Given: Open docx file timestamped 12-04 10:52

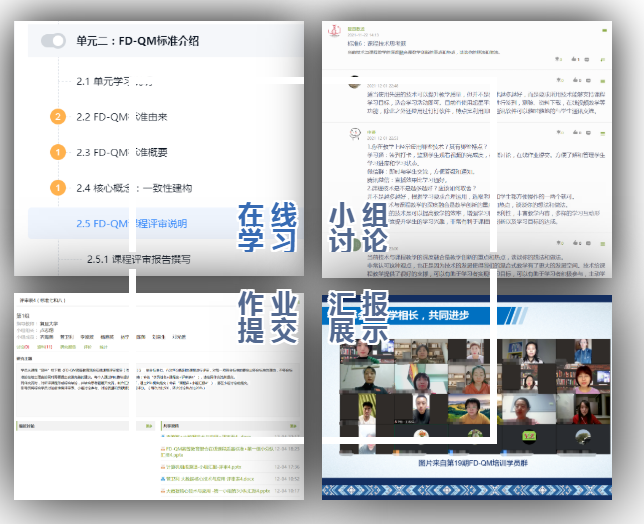Looking at the screenshot, I should [210, 479].
